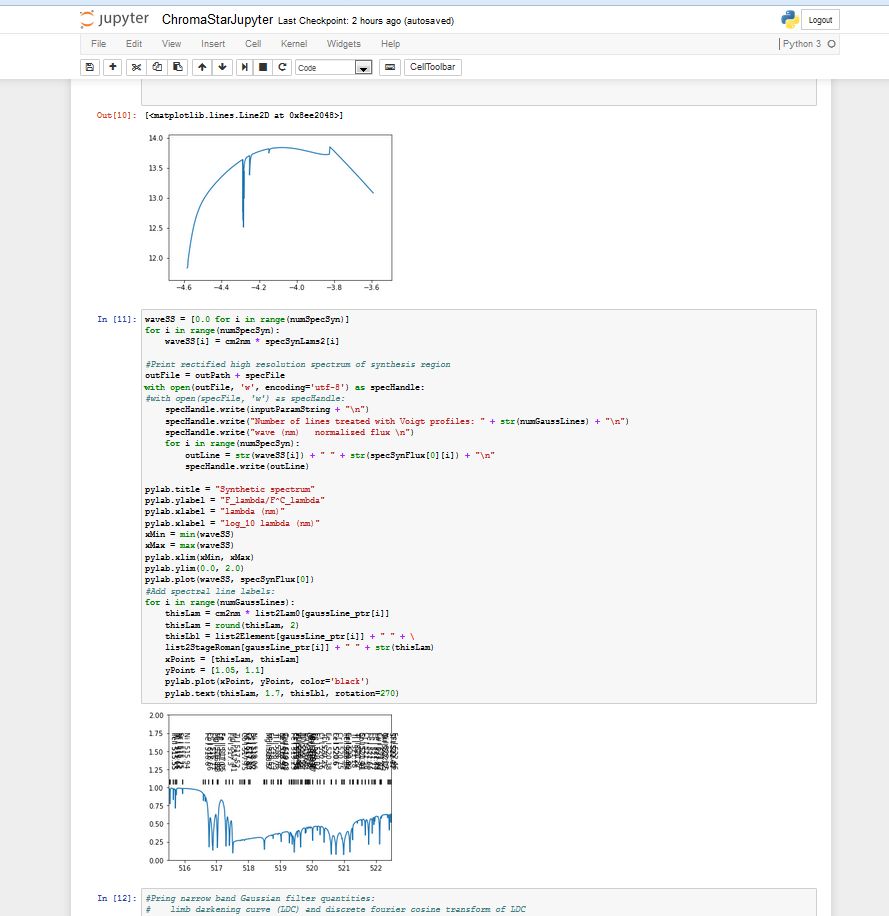Screen dimensions: 889x916
Task: Click the Jupyter logo link
Action: pos(115,20)
